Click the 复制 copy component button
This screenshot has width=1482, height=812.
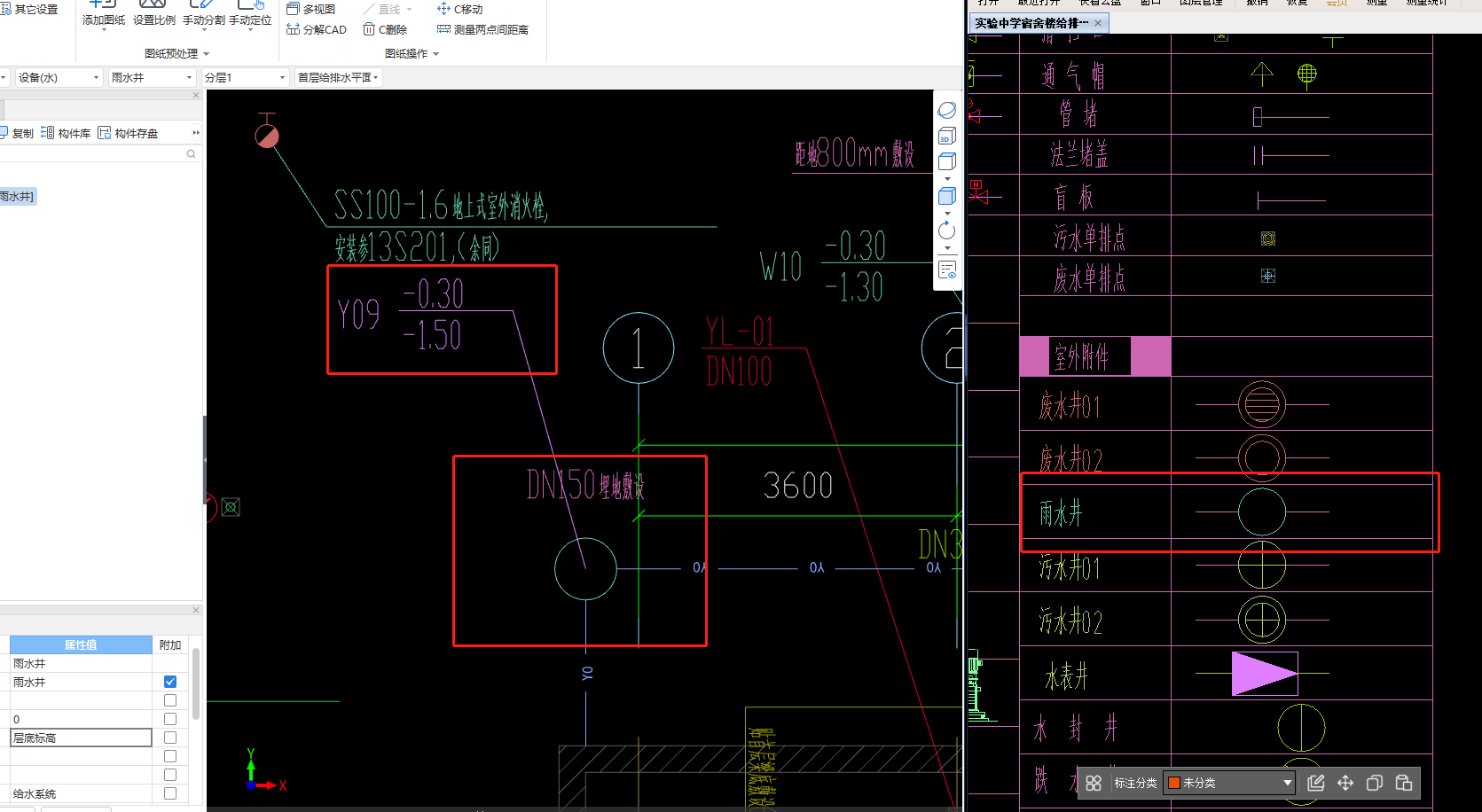click(x=17, y=133)
